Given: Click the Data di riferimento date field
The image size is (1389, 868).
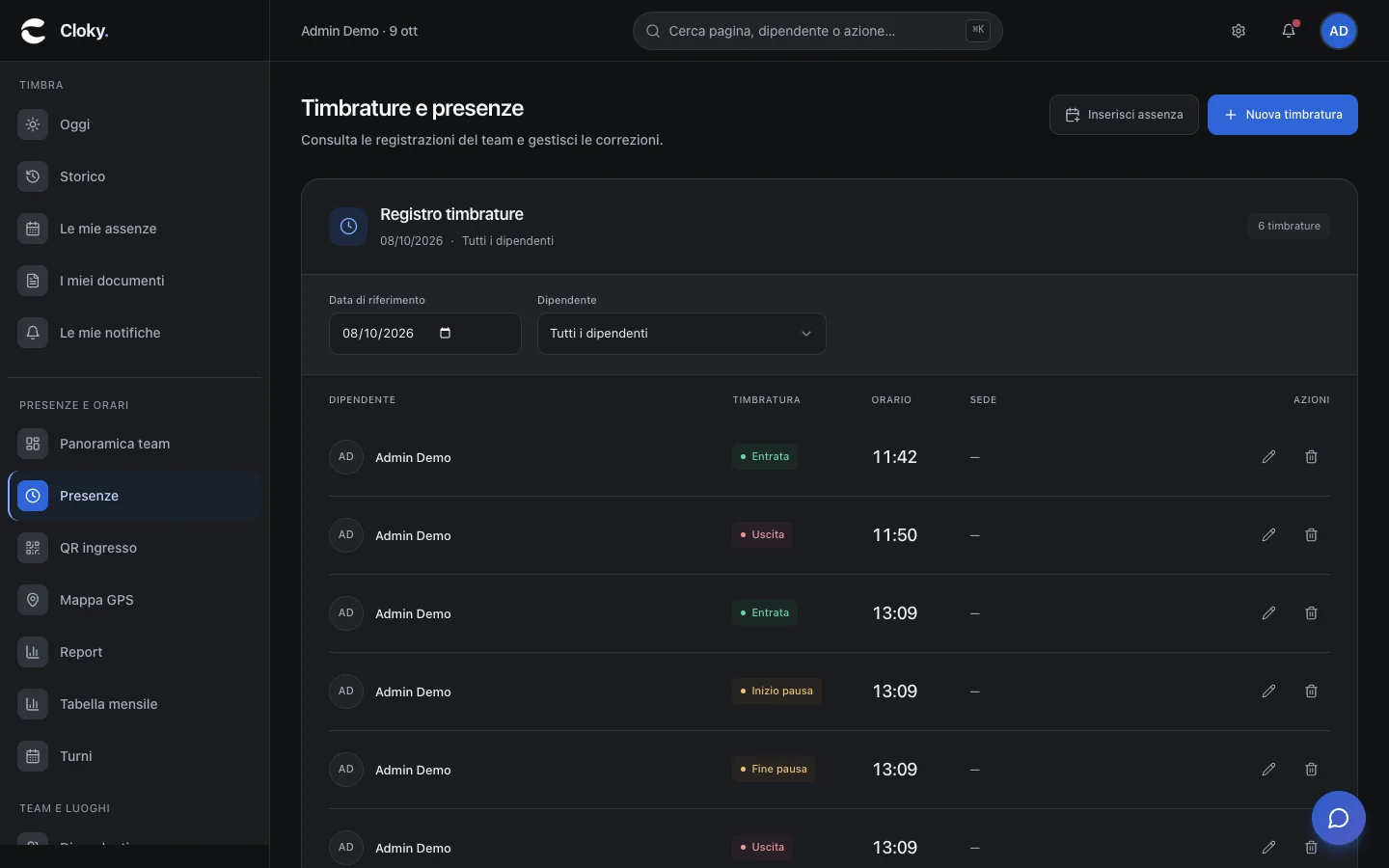Looking at the screenshot, I should [x=424, y=334].
